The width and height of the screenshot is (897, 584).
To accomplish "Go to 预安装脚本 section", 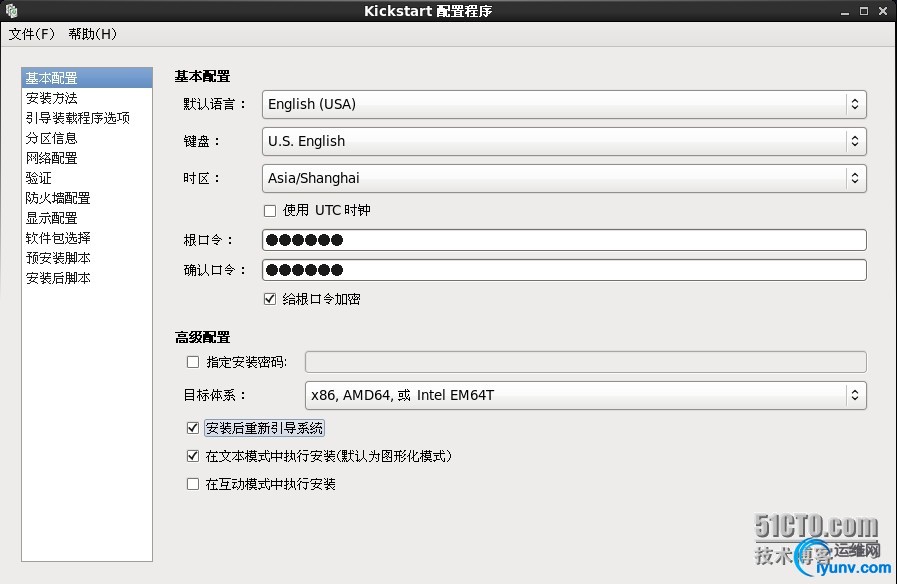I will [87, 258].
